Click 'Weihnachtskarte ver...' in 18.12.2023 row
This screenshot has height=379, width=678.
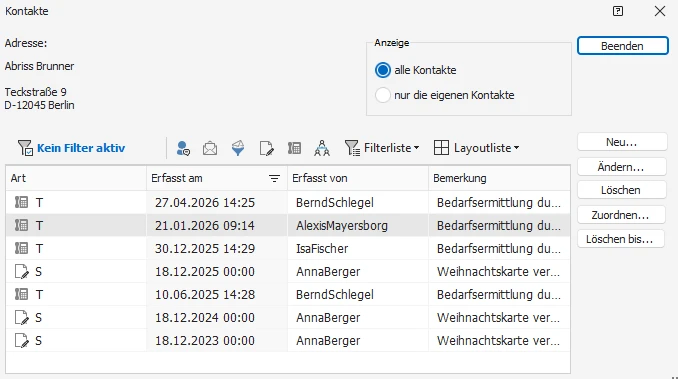[x=498, y=341]
